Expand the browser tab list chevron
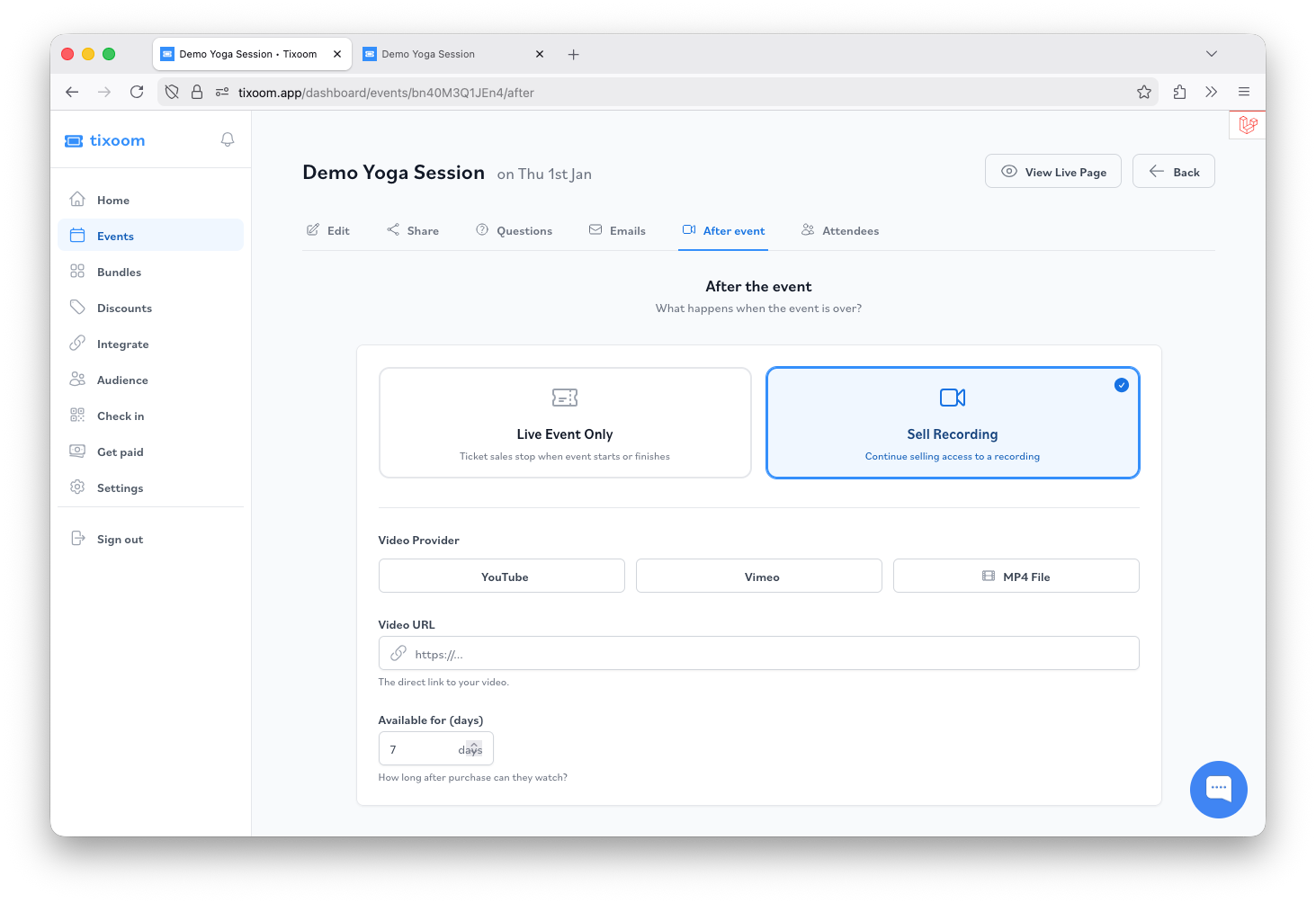 (x=1211, y=54)
